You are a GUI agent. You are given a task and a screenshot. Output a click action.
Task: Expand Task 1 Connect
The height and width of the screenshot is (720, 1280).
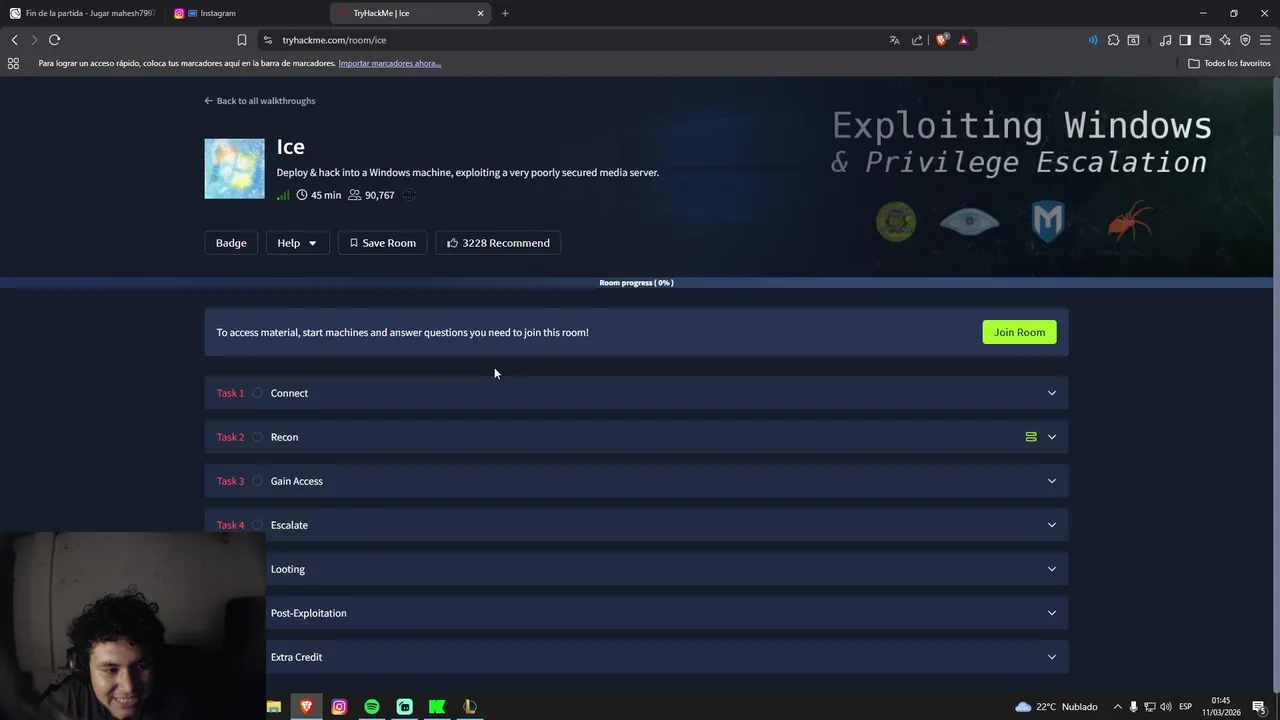636,393
